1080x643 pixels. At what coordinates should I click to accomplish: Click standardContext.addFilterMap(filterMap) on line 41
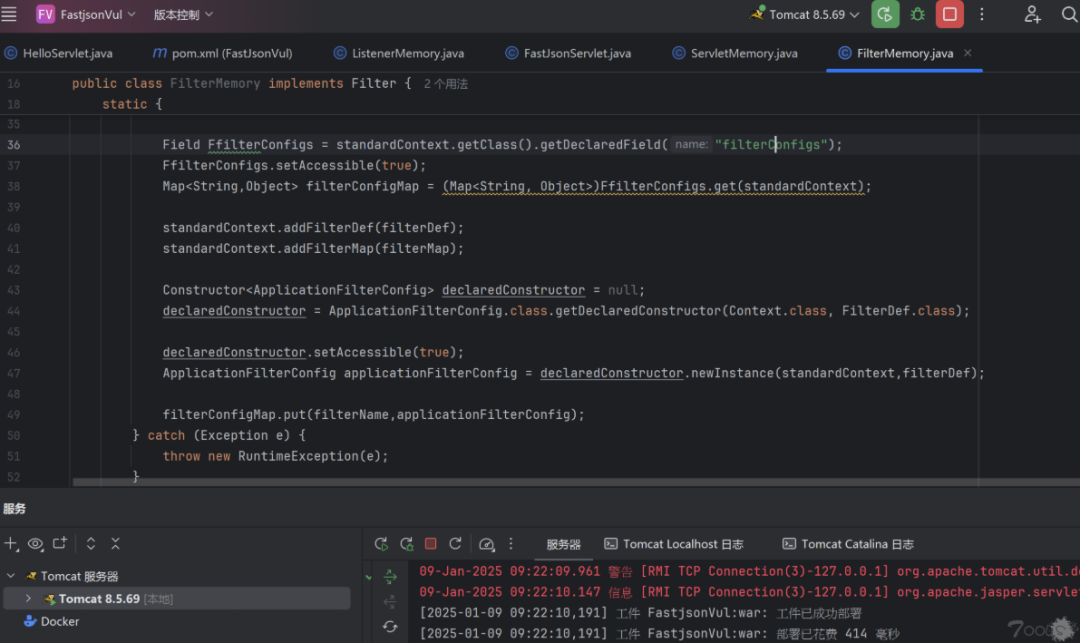tap(313, 249)
